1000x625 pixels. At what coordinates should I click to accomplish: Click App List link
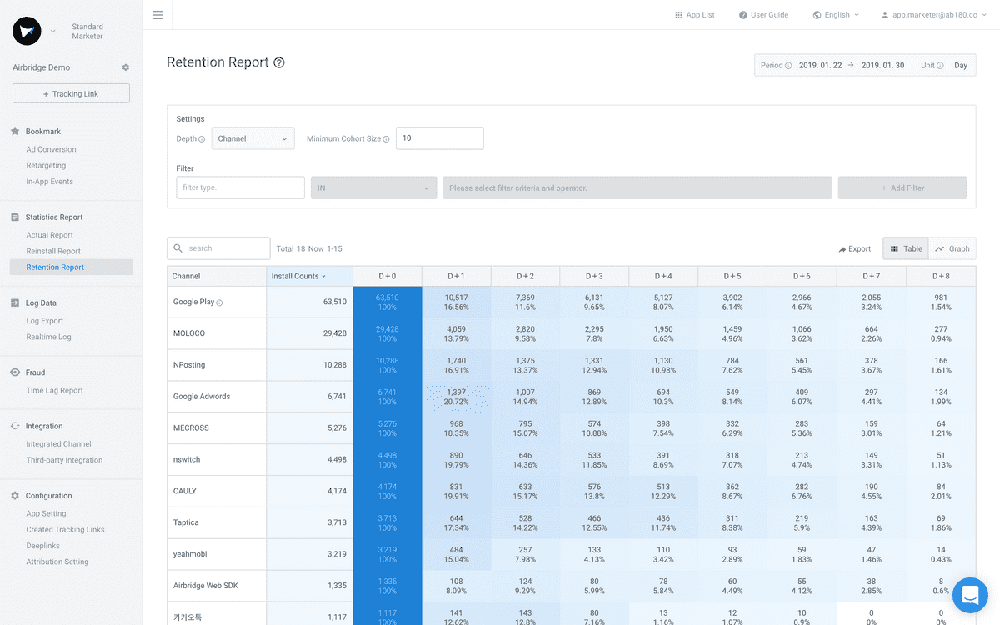[695, 15]
